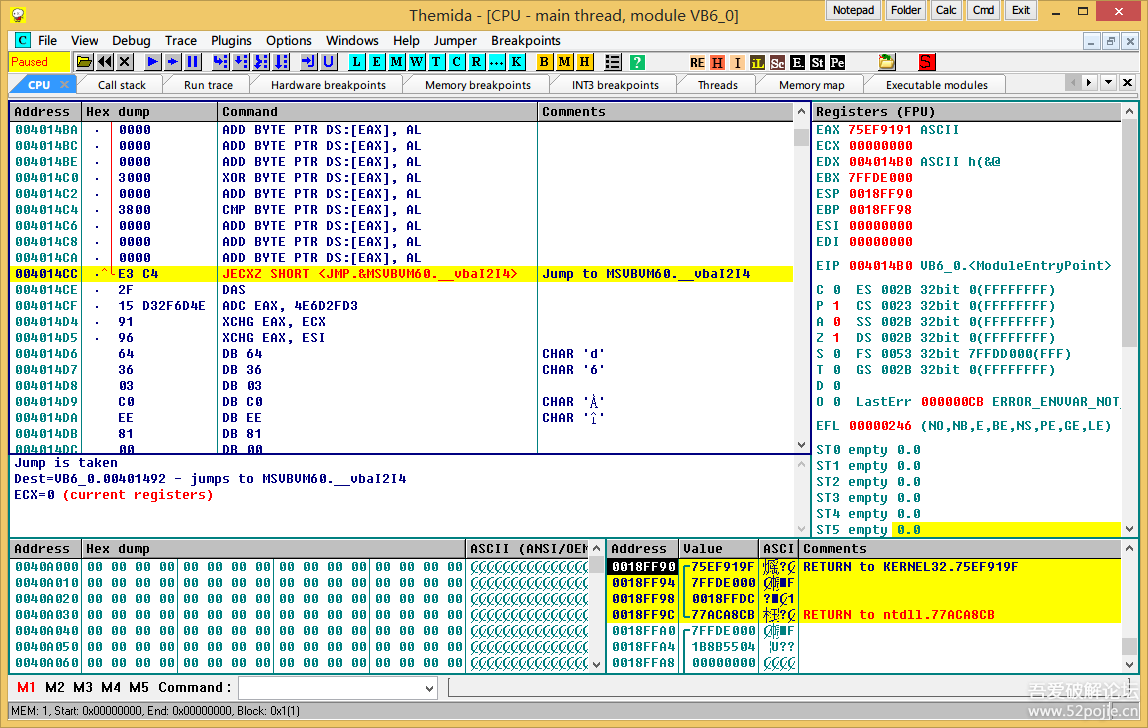
Task: Click the Notepad button in title bar
Action: tap(853, 10)
